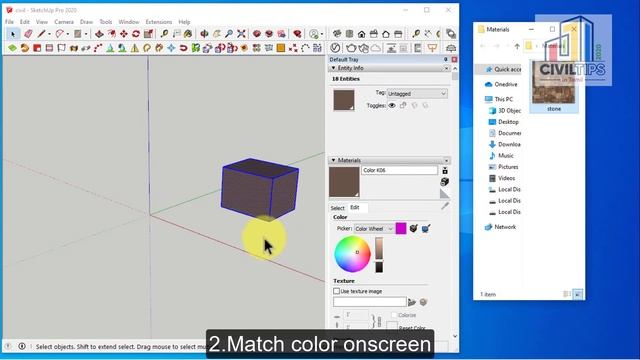
Task: Open the Tools menu
Action: click(106, 22)
